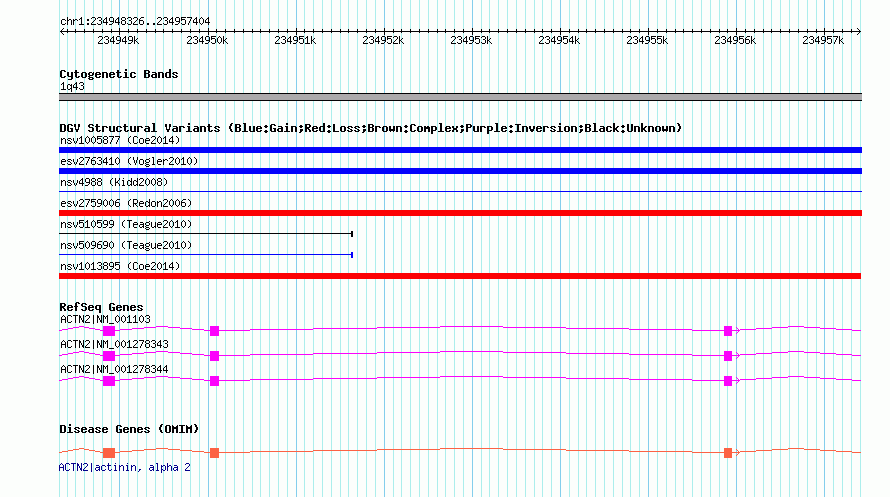
Task: Click the DGV Structural Variants track title
Action: (371, 128)
